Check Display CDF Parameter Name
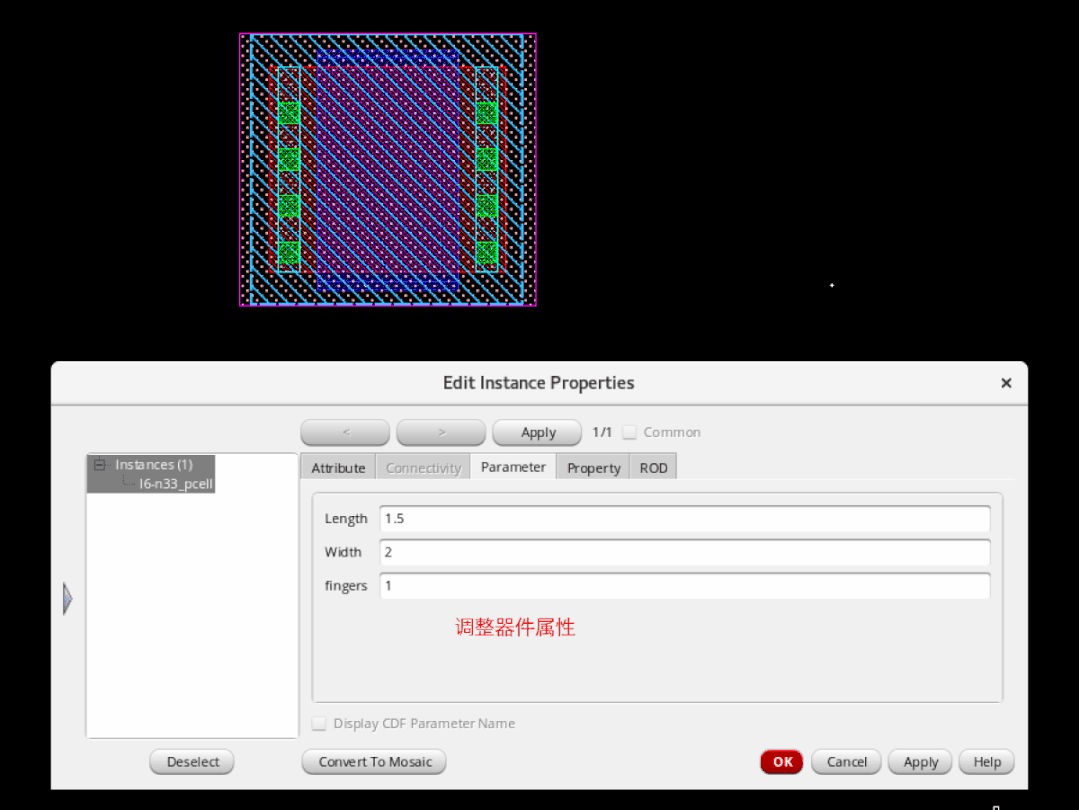 click(318, 723)
